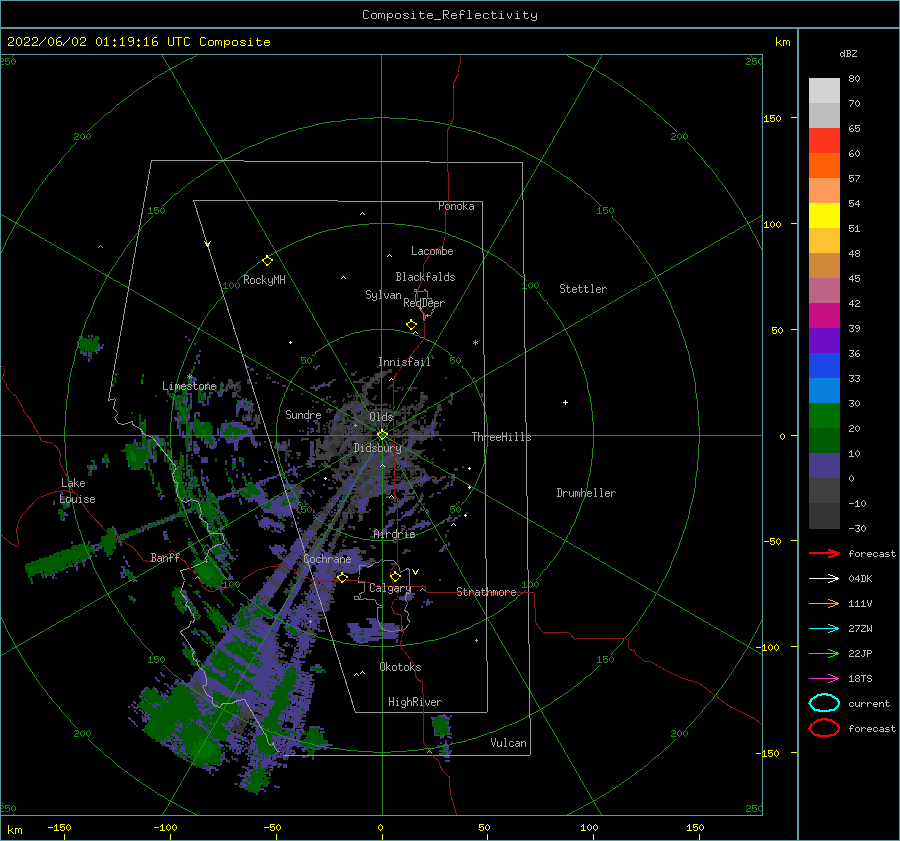This screenshot has height=841, width=900.
Task: Click the magenta 18TS arrow icon
Action: (x=824, y=679)
